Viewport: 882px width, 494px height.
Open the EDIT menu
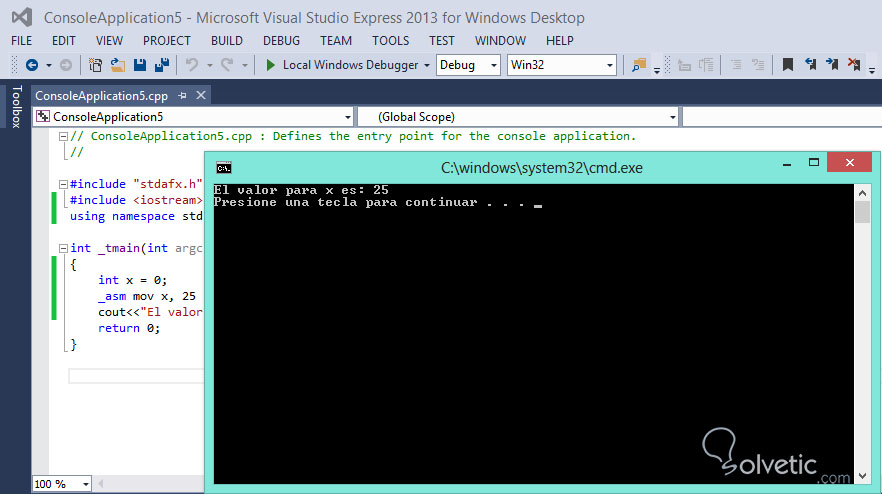tap(64, 41)
